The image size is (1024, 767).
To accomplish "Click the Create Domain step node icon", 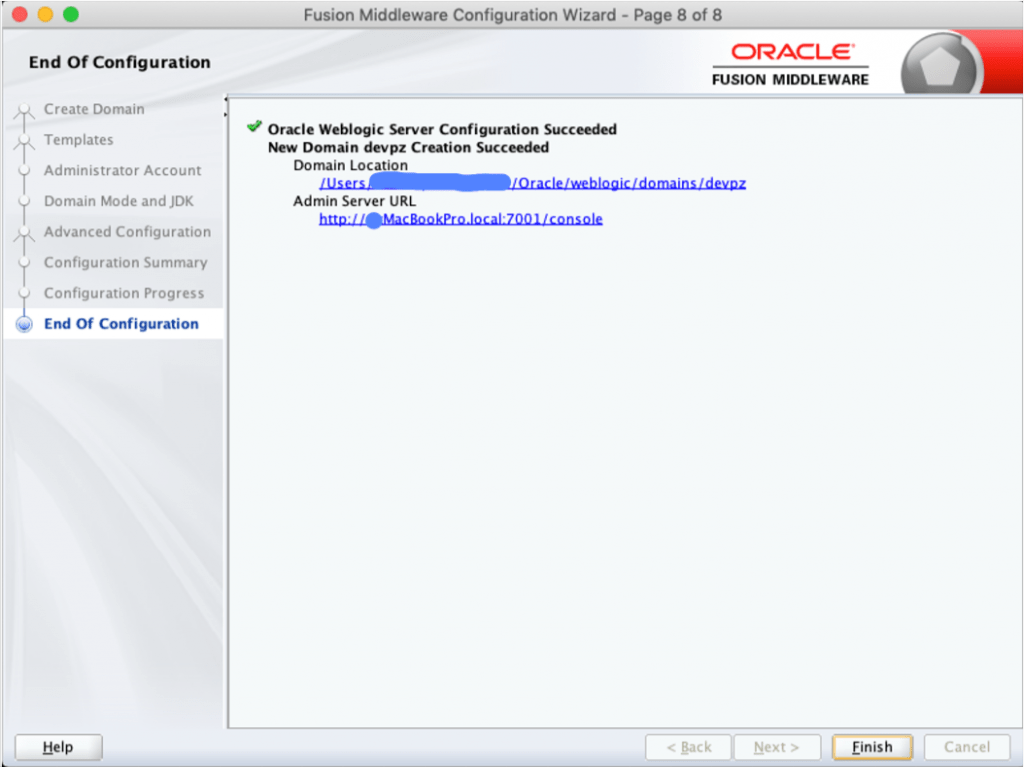I will (24, 110).
